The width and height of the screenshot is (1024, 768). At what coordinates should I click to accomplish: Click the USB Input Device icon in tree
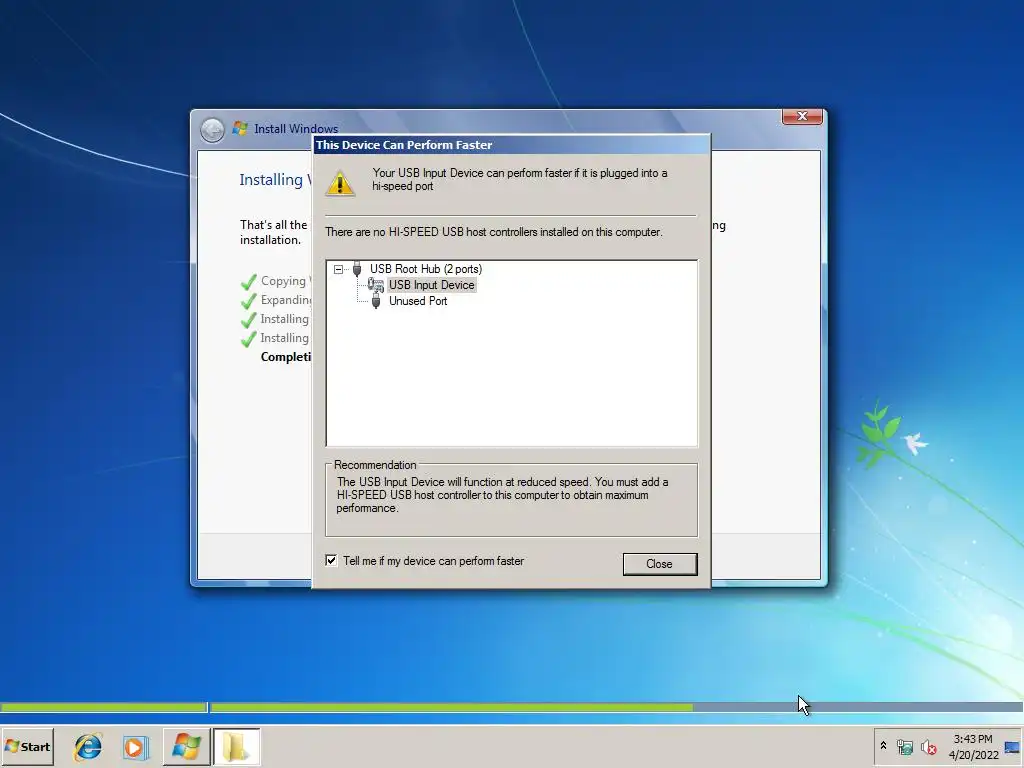(x=376, y=285)
